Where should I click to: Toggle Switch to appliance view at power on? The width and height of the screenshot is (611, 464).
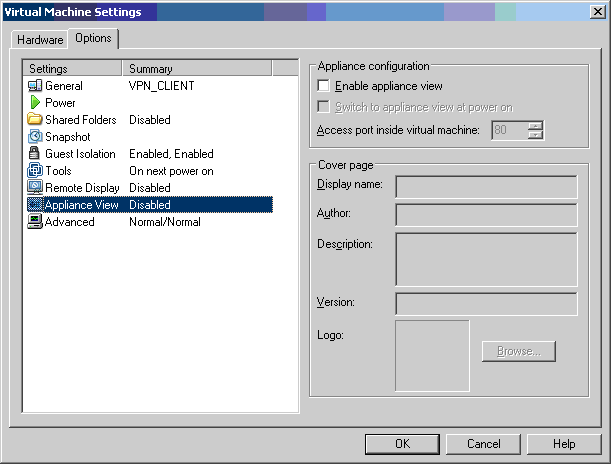pyautogui.click(x=323, y=108)
